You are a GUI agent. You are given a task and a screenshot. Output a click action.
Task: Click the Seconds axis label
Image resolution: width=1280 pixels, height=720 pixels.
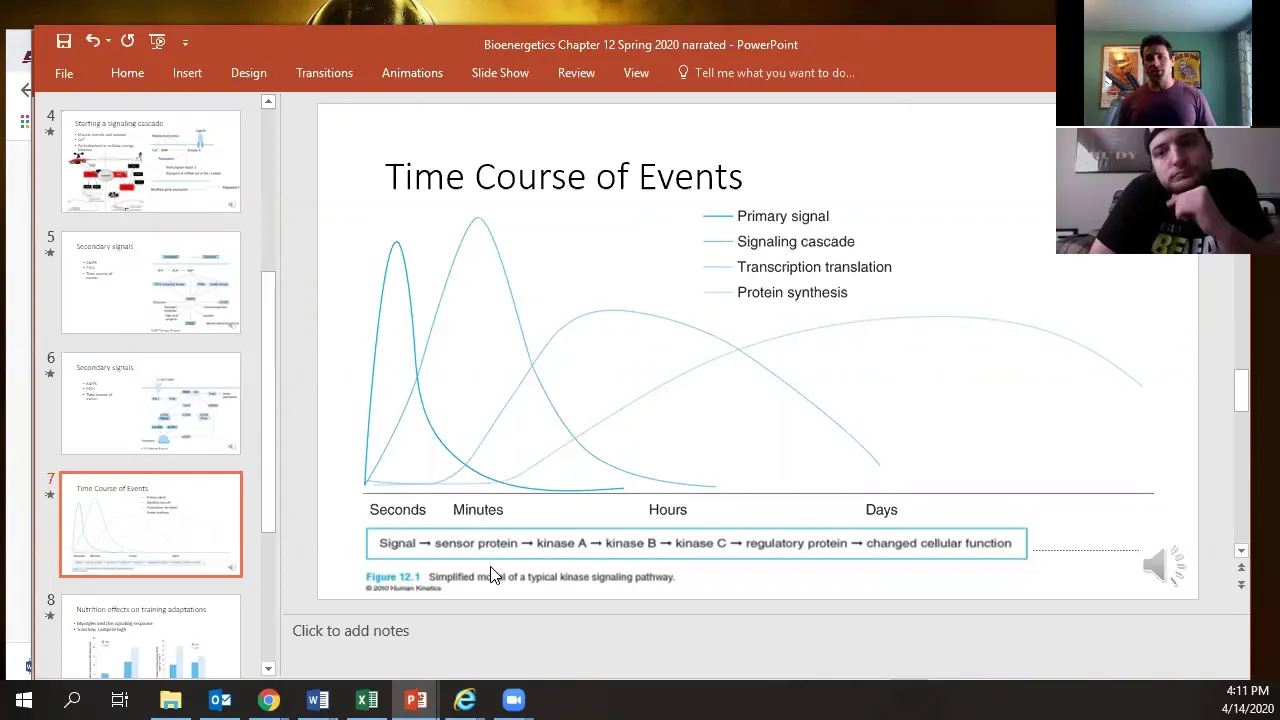397,510
